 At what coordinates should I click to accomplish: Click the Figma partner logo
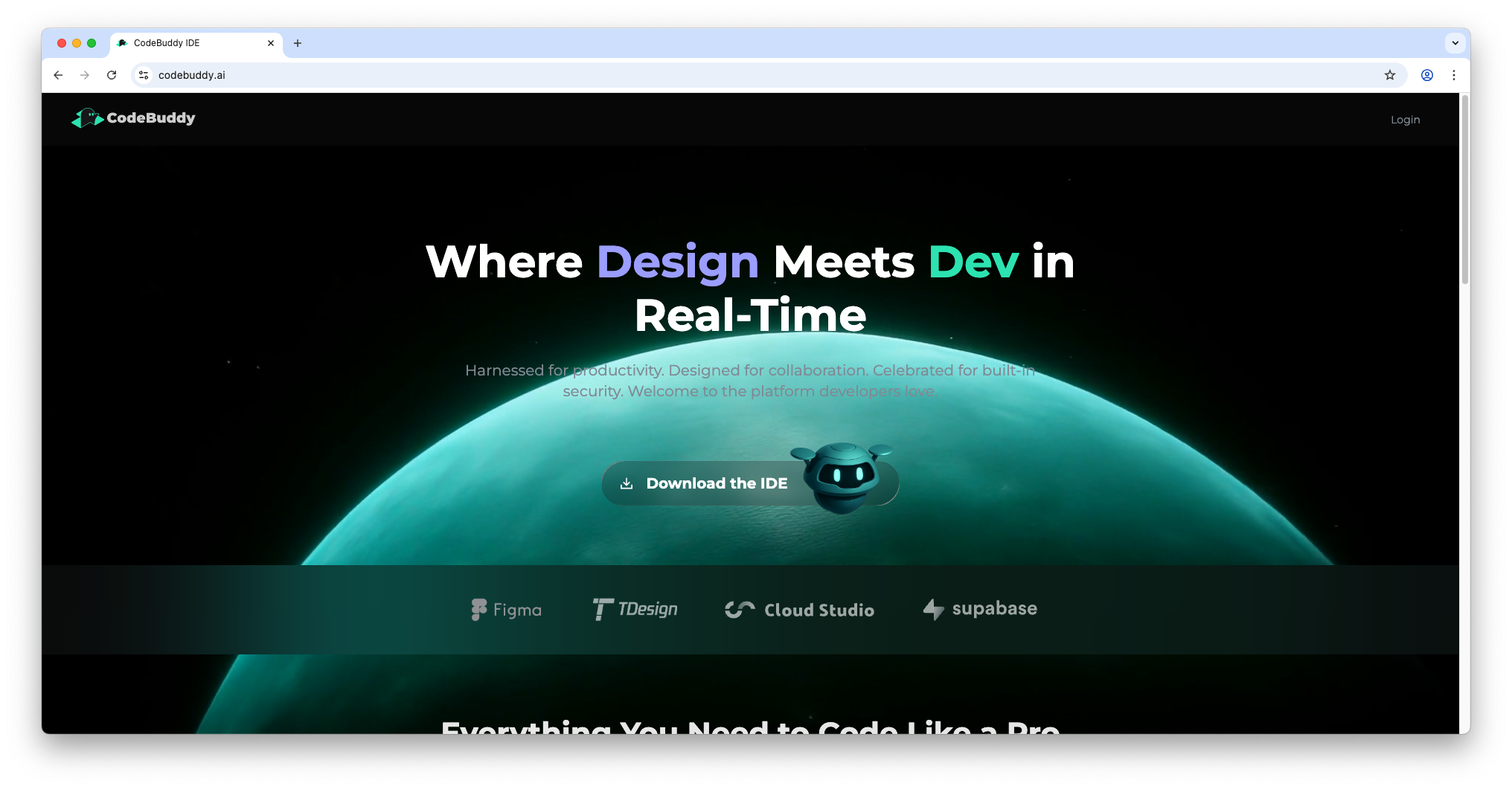(506, 610)
